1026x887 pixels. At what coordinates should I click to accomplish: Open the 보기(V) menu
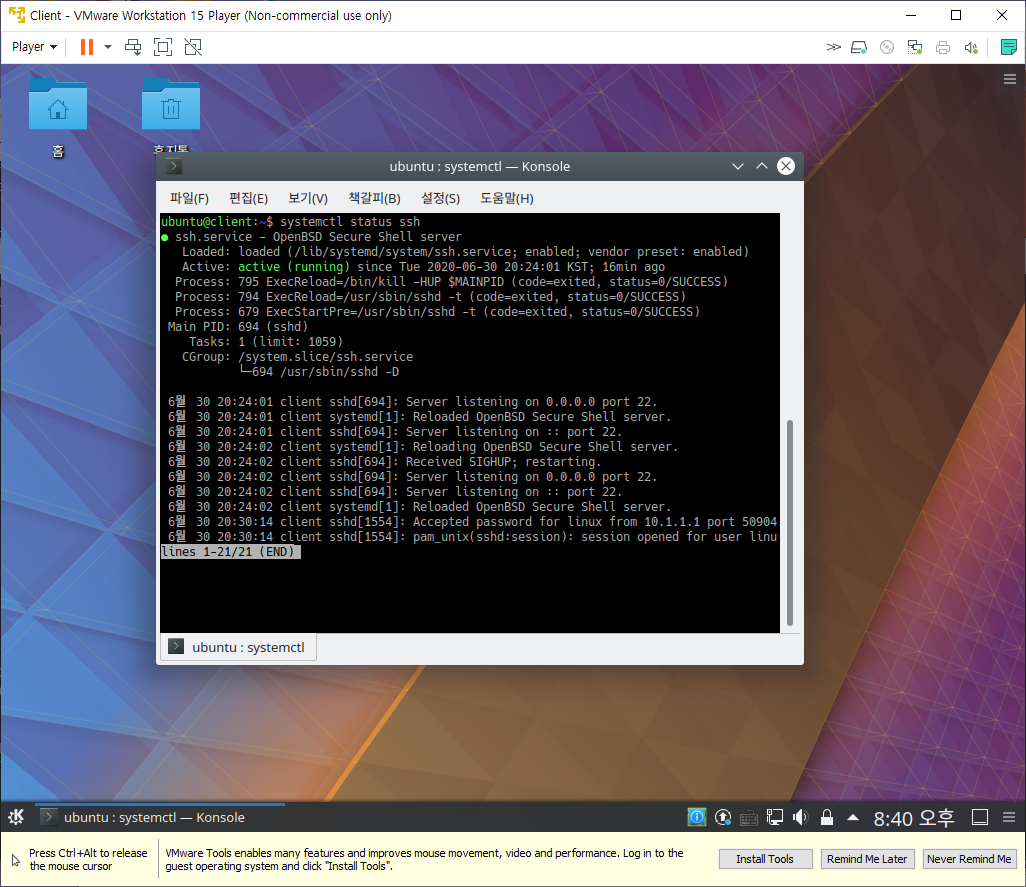click(x=308, y=198)
